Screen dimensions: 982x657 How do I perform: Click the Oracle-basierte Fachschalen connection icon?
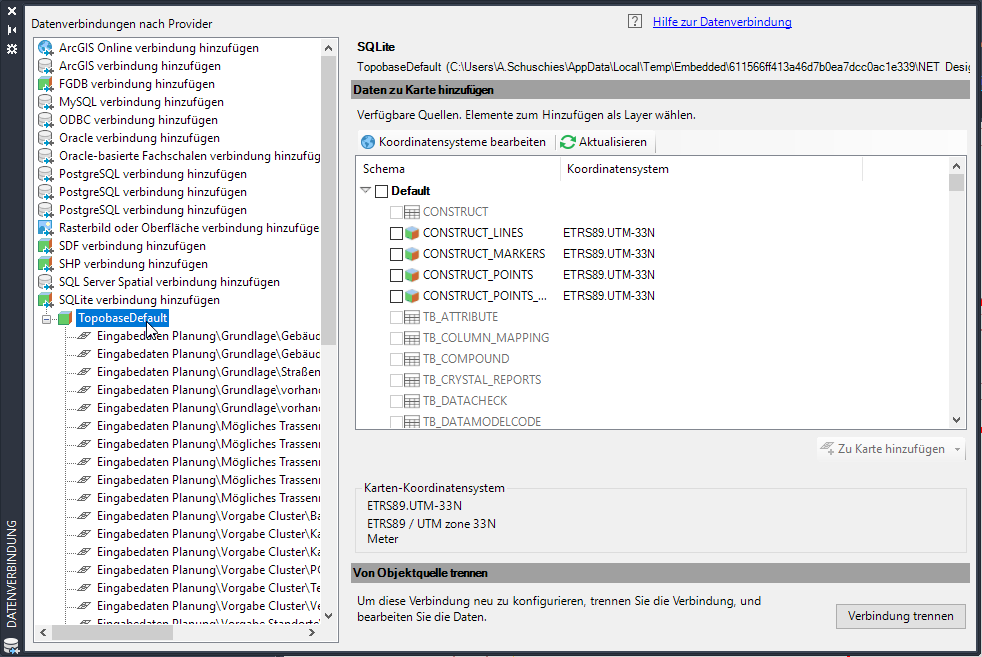click(x=46, y=156)
